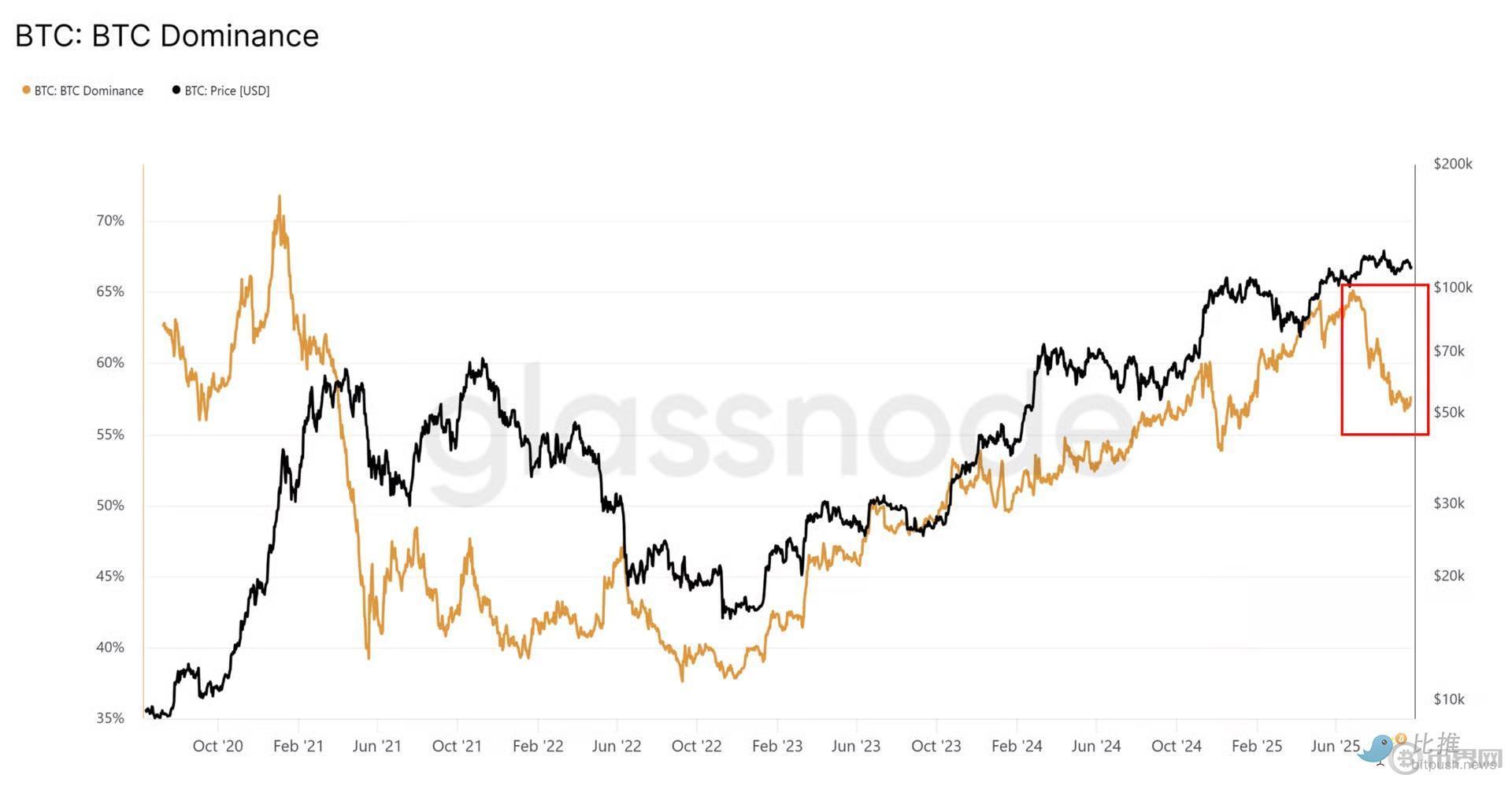Select the Oct '20 x-axis label
Viewport: 1512px width, 786px height.
[x=217, y=746]
